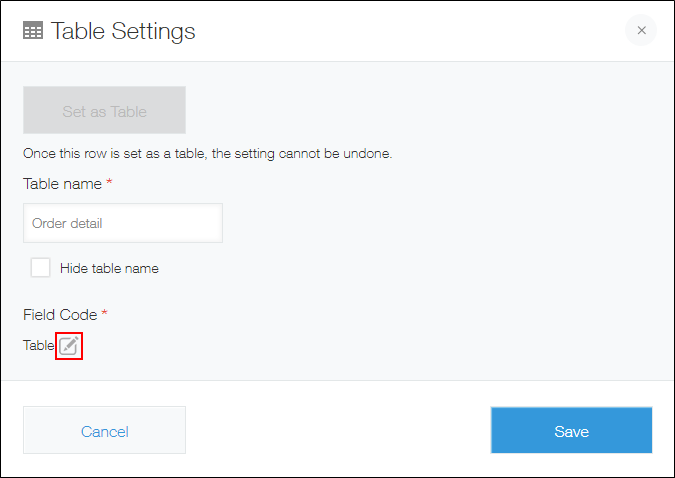Image resolution: width=675 pixels, height=478 pixels.
Task: Click the red asterisk beside Field Code
Action: tap(104, 314)
